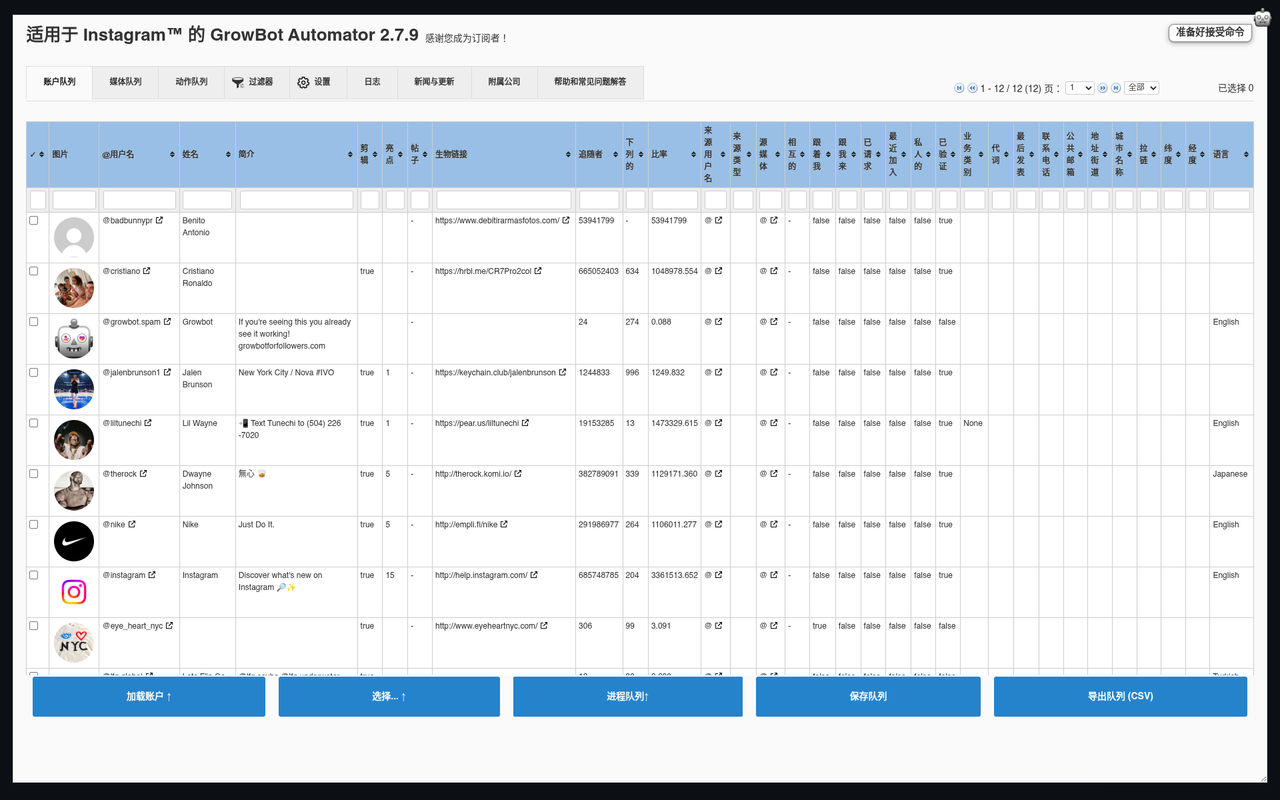Sort by the 姓名 column header
The image size is (1280, 800).
pos(208,155)
